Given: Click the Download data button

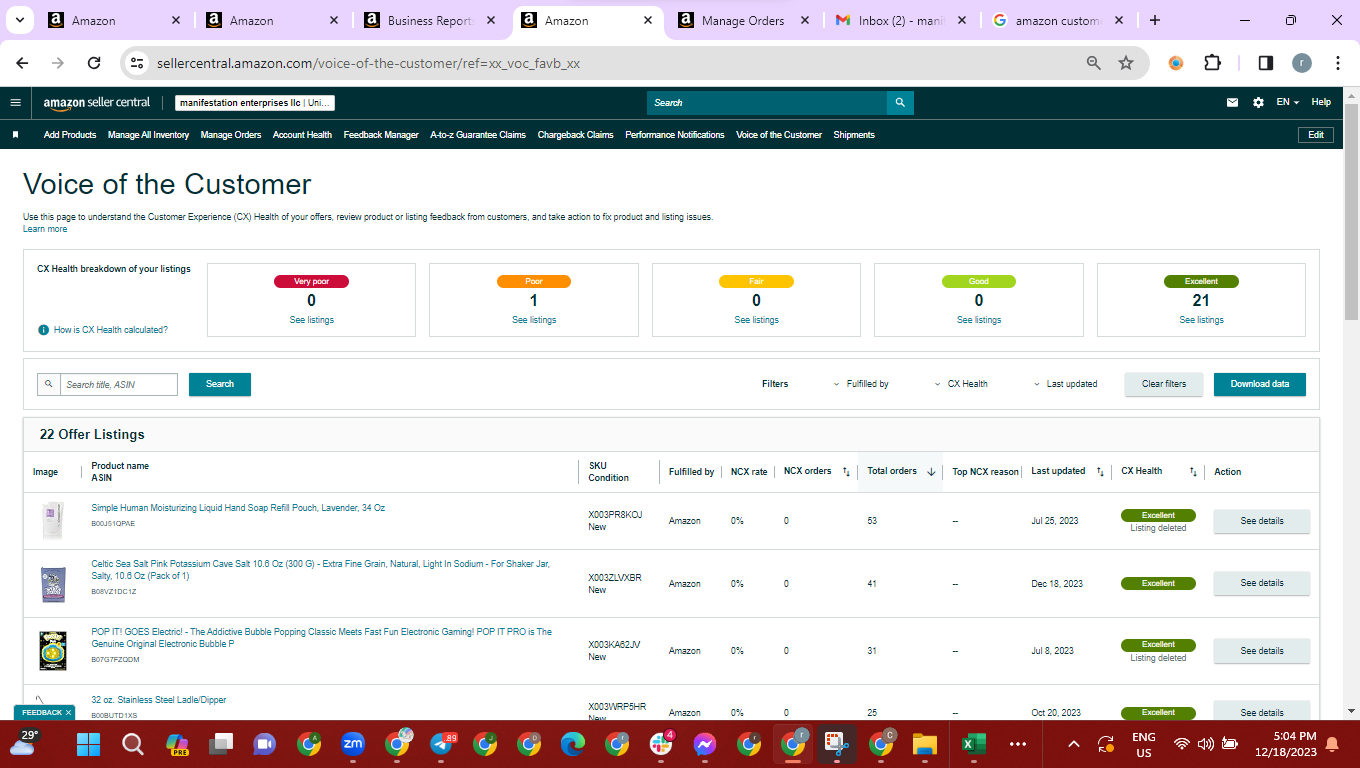Looking at the screenshot, I should tap(1260, 384).
